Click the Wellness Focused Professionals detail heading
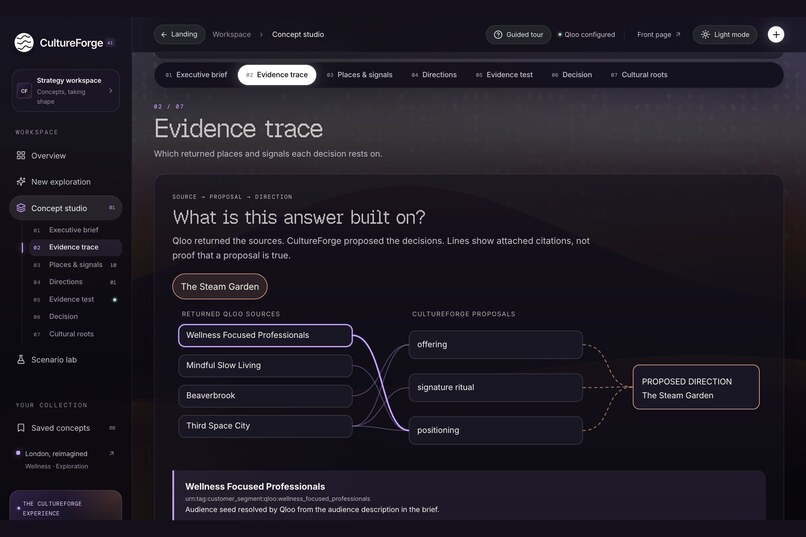Viewport: 806px width, 537px height. pos(255,486)
